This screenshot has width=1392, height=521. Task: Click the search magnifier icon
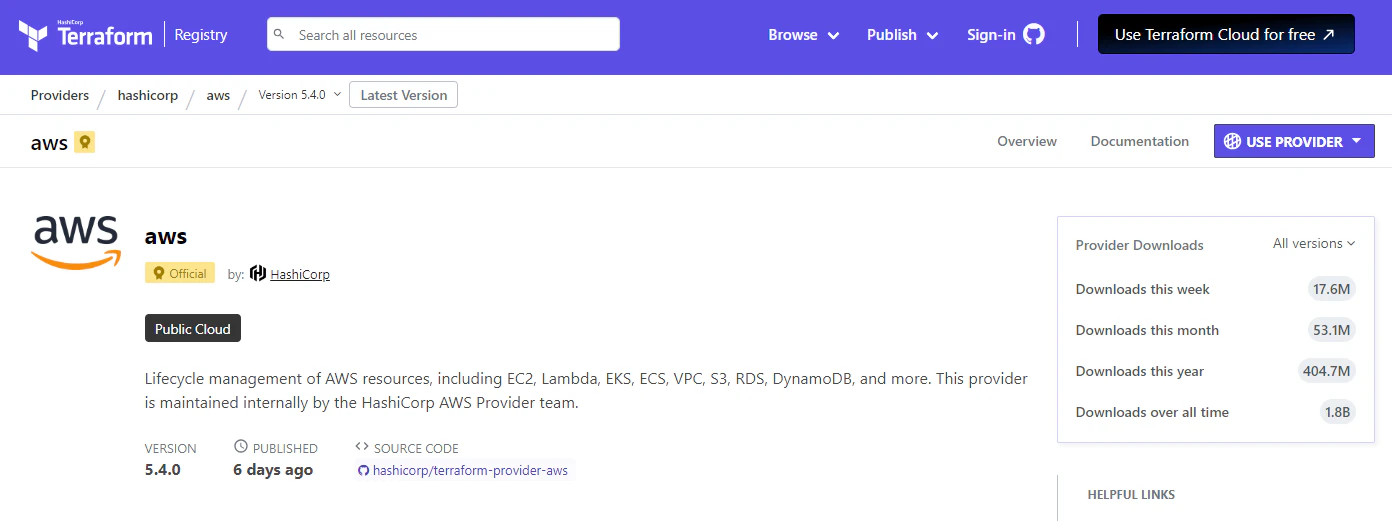279,34
